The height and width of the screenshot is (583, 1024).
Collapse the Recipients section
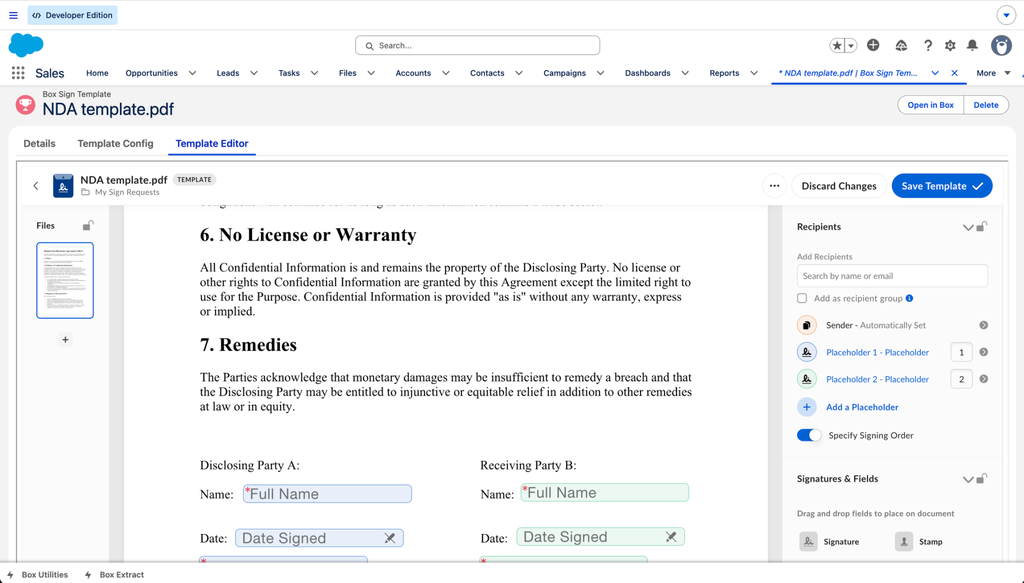(x=968, y=227)
